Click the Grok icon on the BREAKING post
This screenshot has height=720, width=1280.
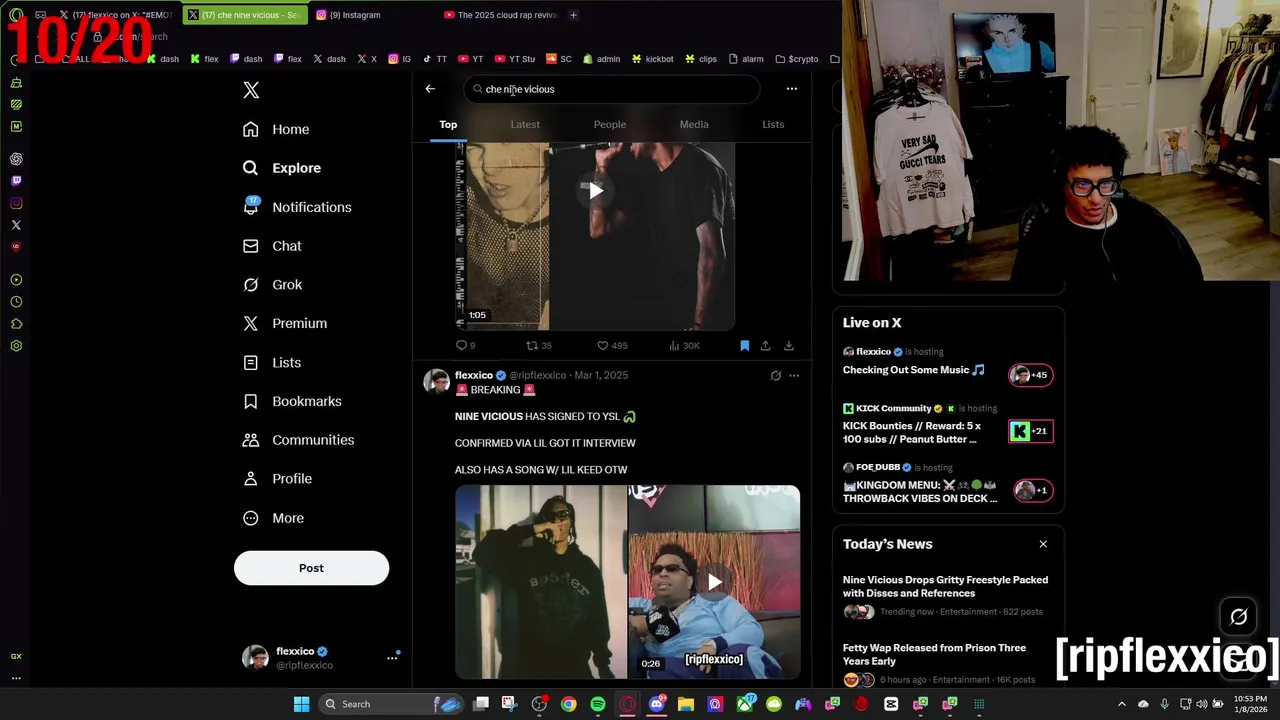click(x=775, y=376)
